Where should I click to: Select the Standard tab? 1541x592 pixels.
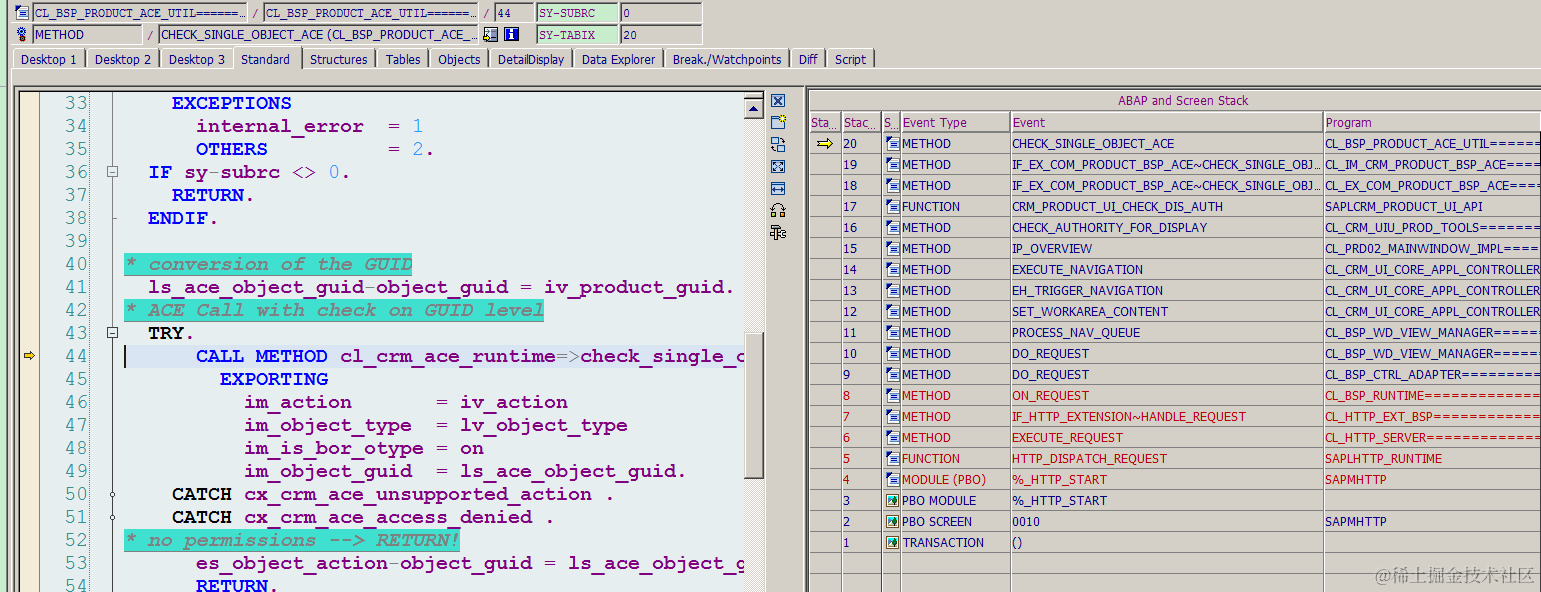[x=266, y=59]
